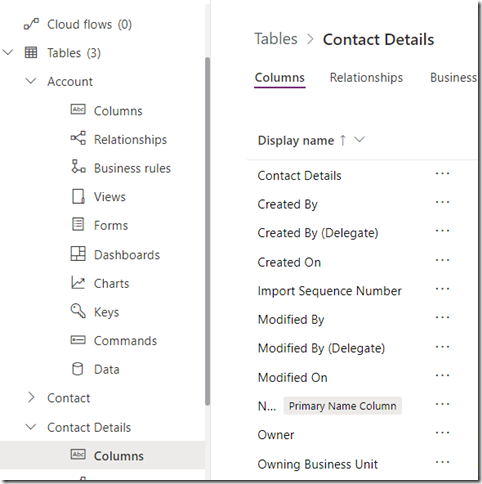Screen dimensions: 482x484
Task: Collapse the Account table node
Action: 31,81
